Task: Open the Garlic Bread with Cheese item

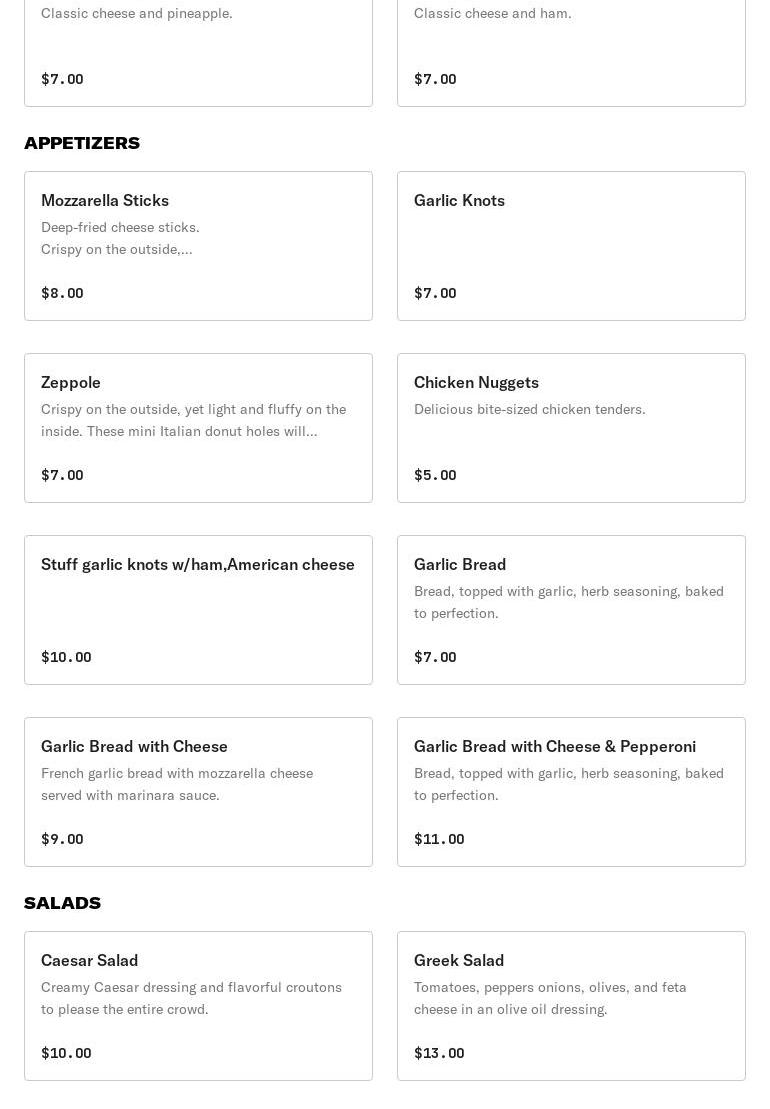Action: pyautogui.click(x=198, y=791)
